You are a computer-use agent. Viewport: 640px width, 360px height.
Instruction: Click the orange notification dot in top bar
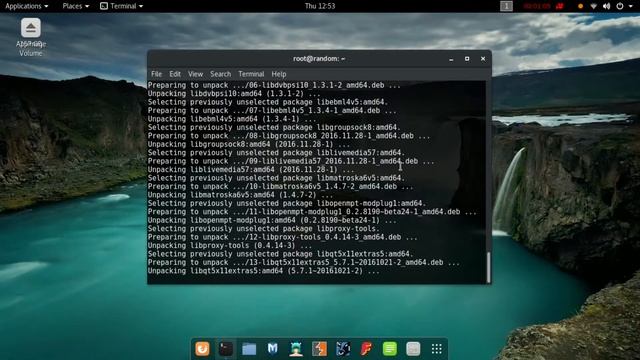(580, 6)
